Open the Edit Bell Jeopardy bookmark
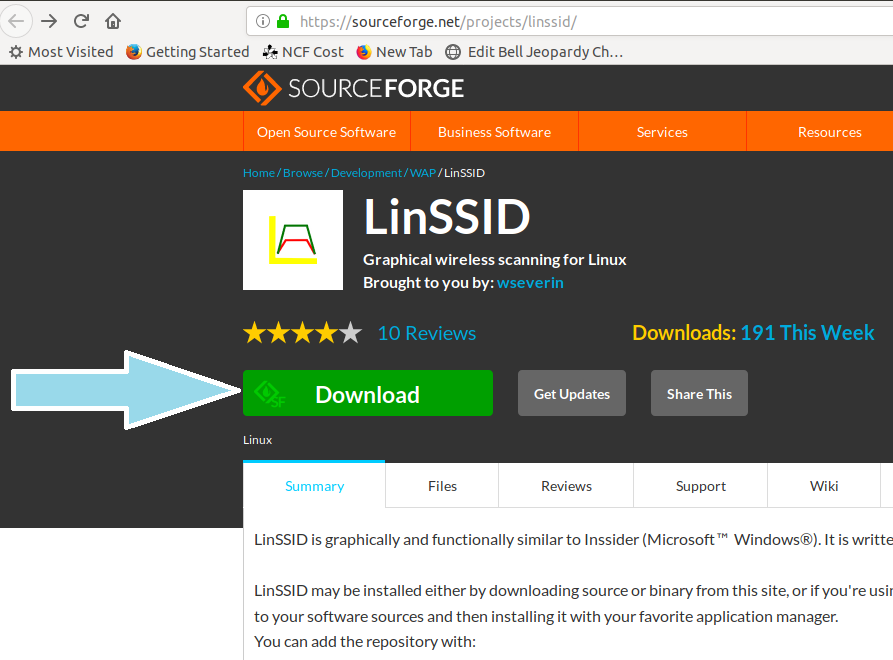The width and height of the screenshot is (893, 660). click(x=534, y=52)
